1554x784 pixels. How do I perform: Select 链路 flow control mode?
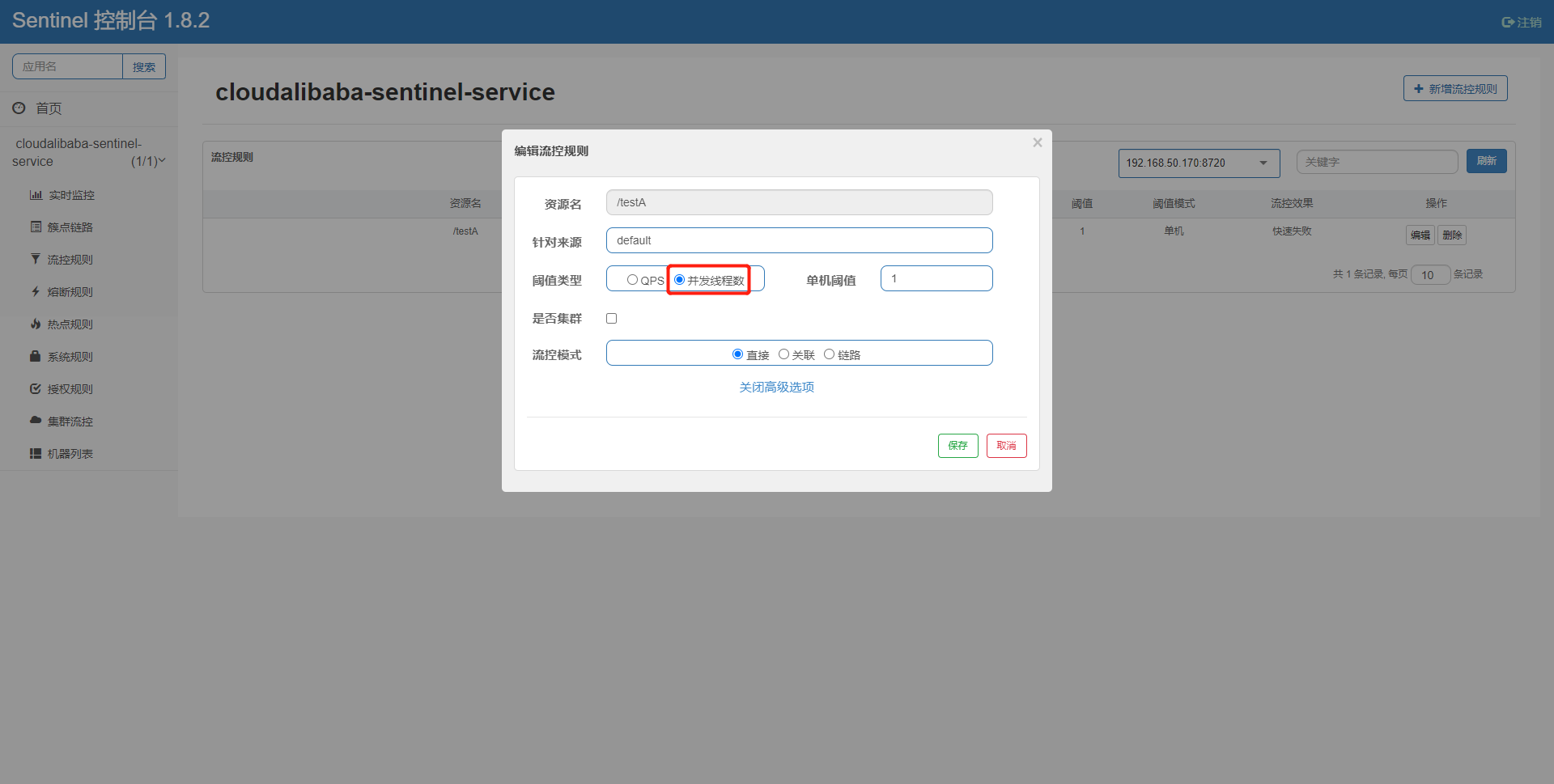tap(829, 354)
